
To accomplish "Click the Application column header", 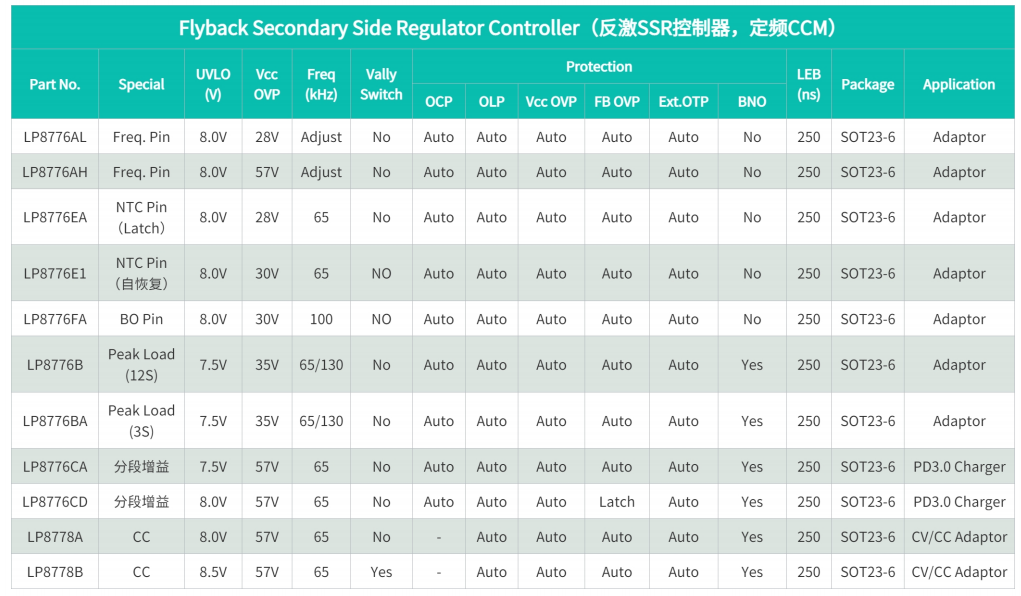I will [959, 84].
